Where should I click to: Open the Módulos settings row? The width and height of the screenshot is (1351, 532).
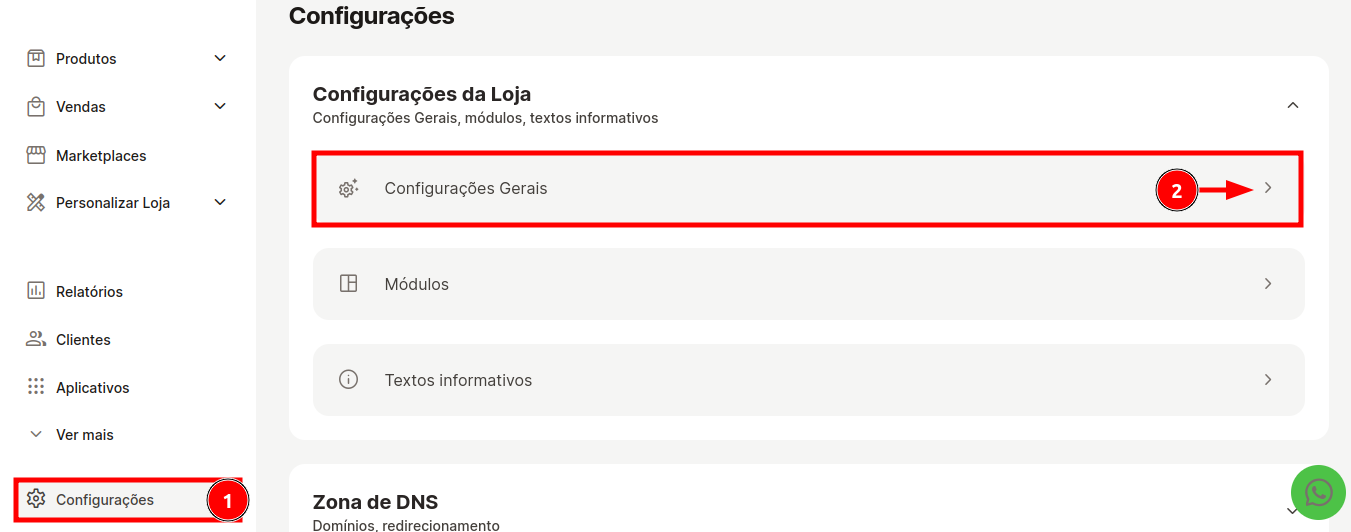pos(808,284)
